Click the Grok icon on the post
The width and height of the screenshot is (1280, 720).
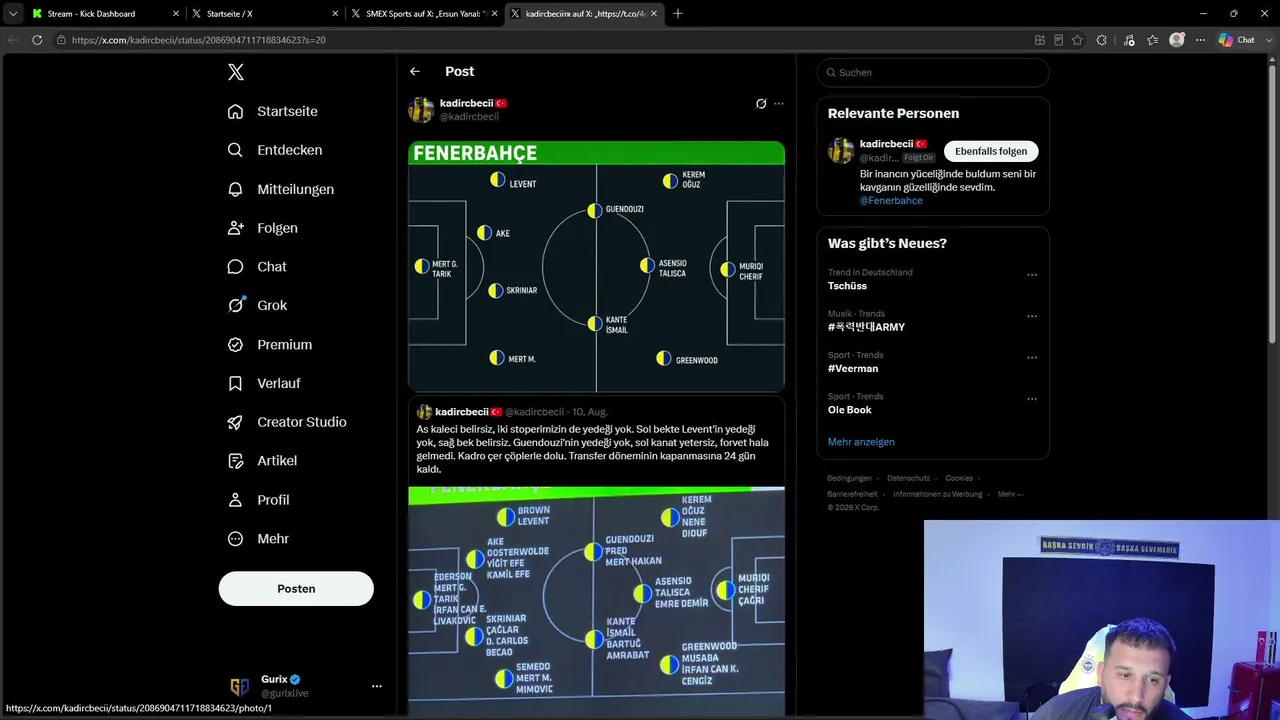[761, 104]
